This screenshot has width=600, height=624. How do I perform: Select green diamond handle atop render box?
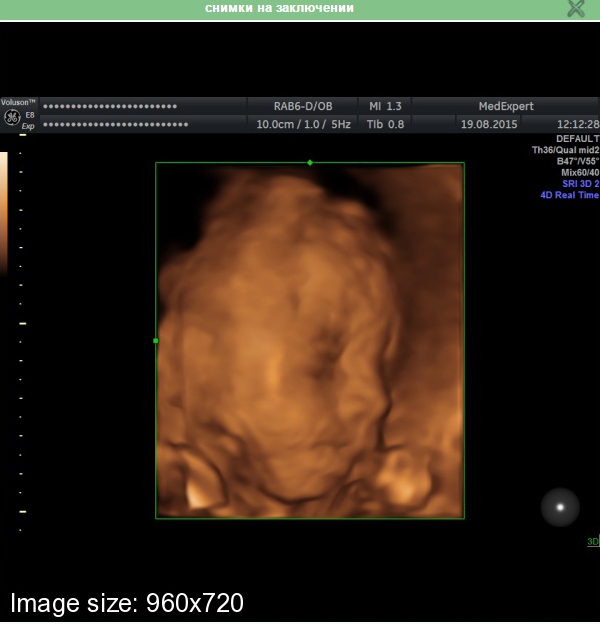[310, 162]
